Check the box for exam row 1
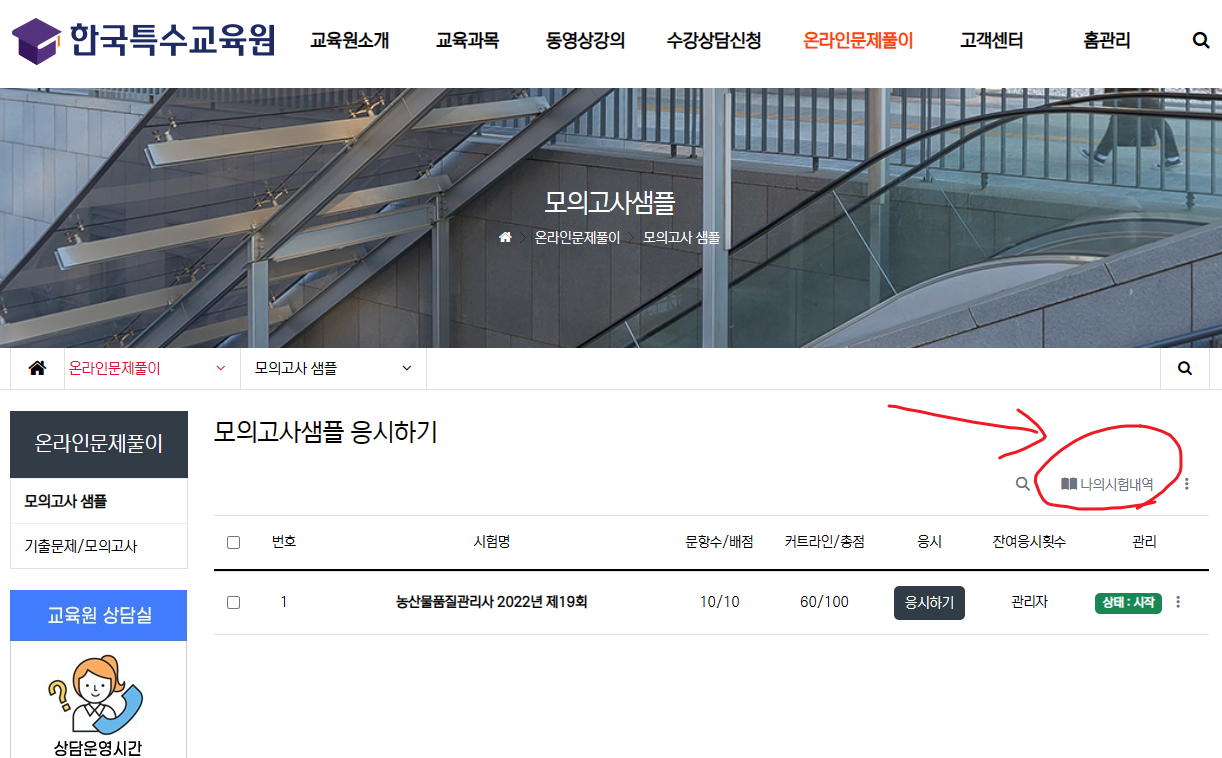 tap(233, 602)
